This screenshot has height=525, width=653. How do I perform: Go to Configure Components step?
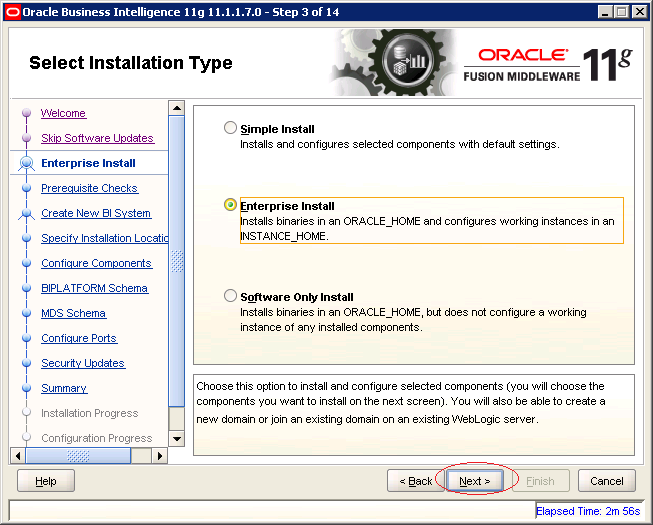click(x=96, y=263)
